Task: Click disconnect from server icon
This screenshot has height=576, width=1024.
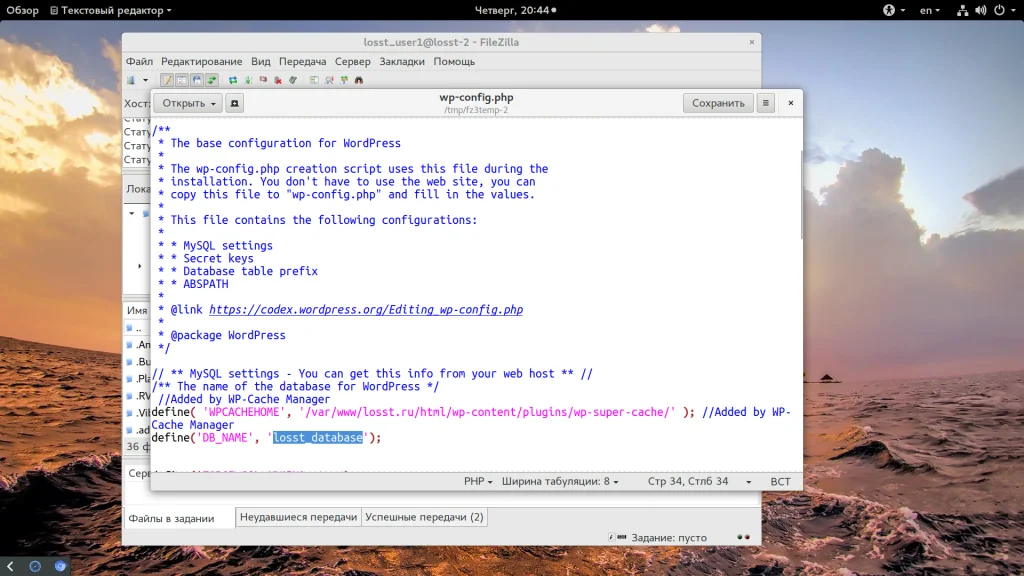Action: [278, 80]
